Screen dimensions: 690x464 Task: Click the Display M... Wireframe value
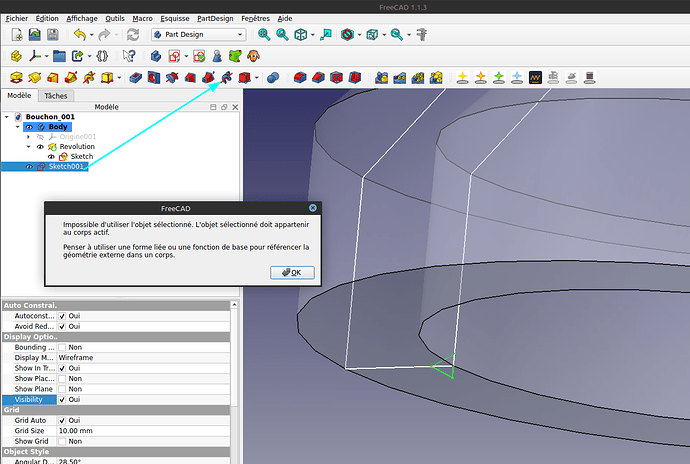pos(143,358)
